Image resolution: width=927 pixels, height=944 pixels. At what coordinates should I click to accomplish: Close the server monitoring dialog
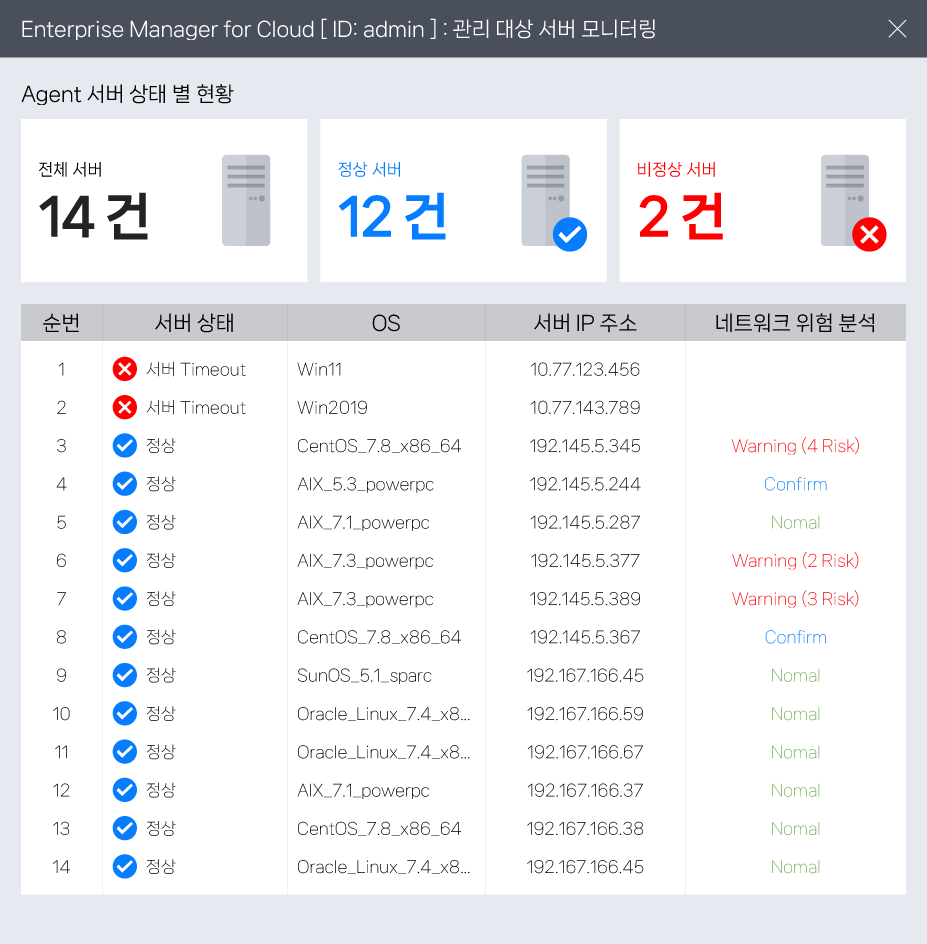897,29
